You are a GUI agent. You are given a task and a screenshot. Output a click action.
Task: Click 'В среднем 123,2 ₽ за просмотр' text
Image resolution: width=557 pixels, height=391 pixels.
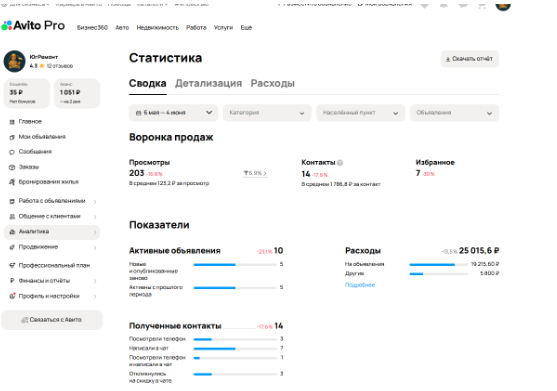(x=169, y=184)
